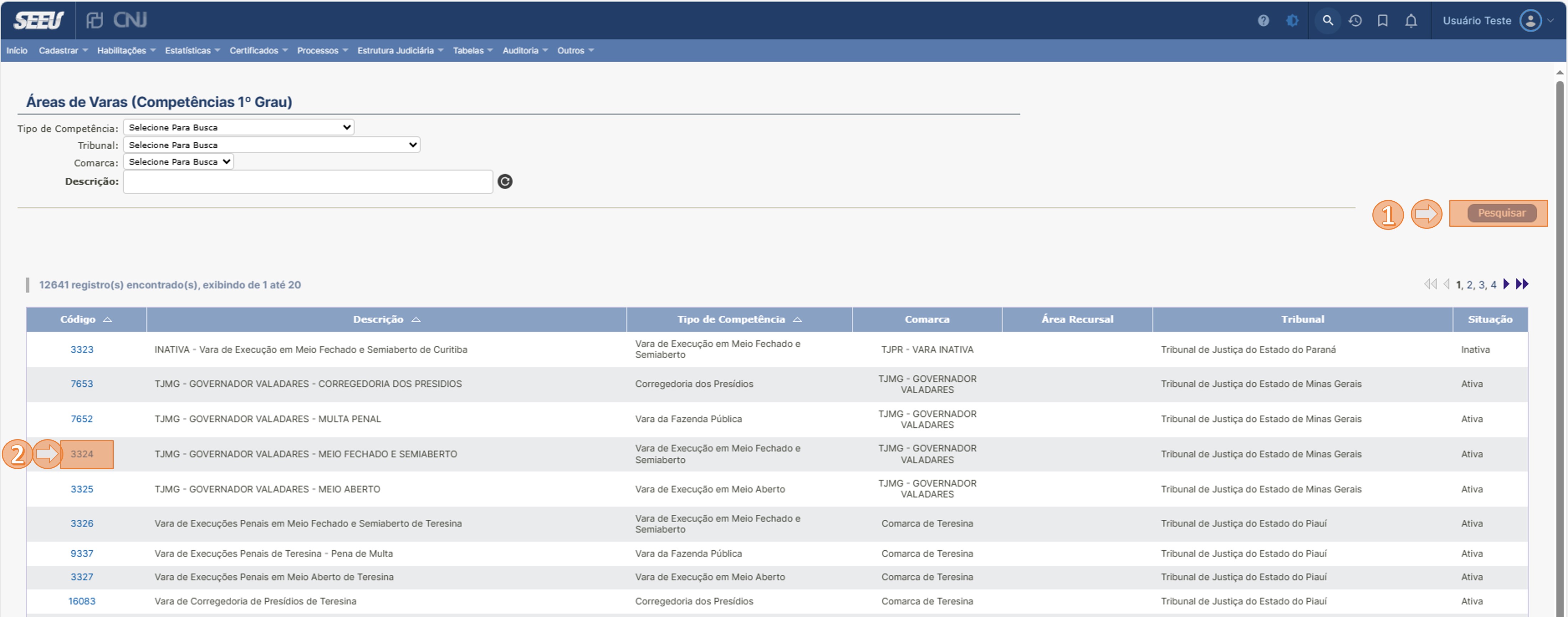1568x617 pixels.
Task: Open record code 9337
Action: (82, 554)
